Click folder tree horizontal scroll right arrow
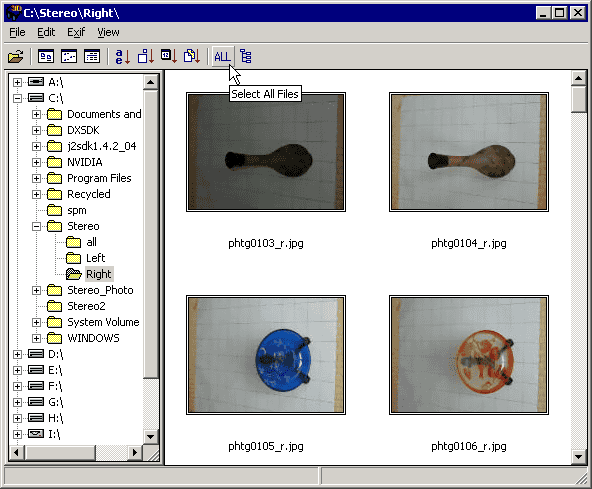Viewport: 592px width, 489px height. [x=135, y=452]
